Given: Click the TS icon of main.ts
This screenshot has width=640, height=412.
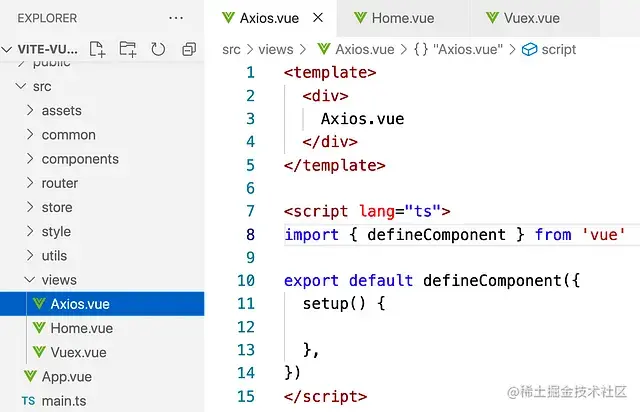Looking at the screenshot, I should (29, 401).
